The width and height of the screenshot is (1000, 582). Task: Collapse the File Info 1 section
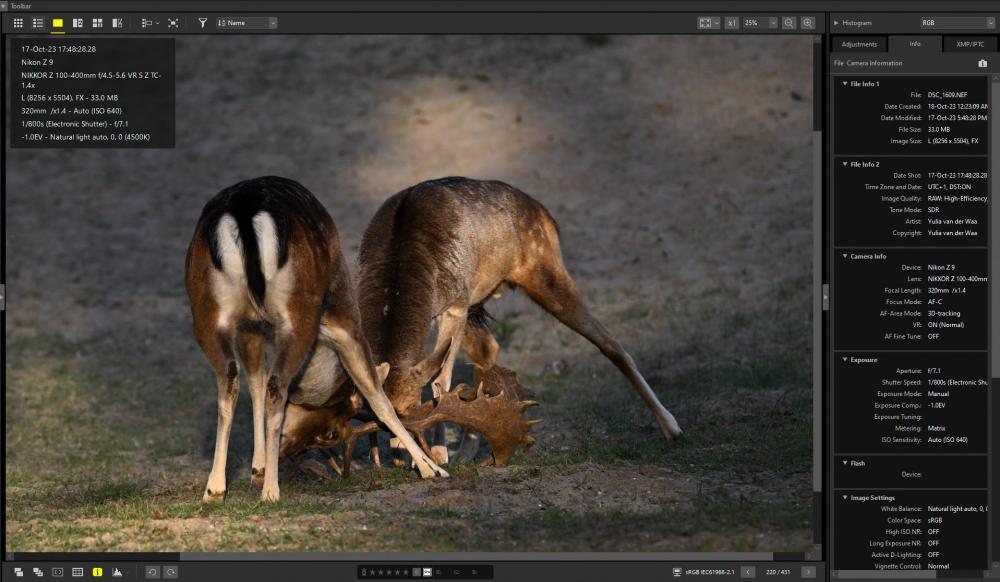pos(845,84)
